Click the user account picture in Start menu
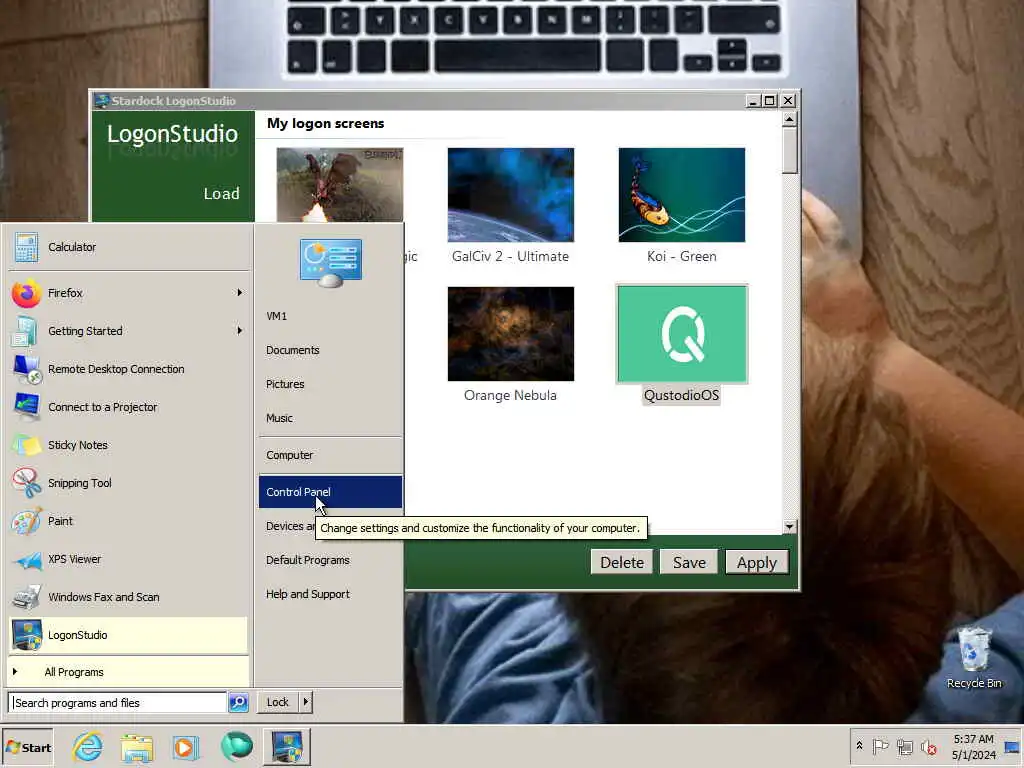This screenshot has height=768, width=1024. (x=330, y=262)
